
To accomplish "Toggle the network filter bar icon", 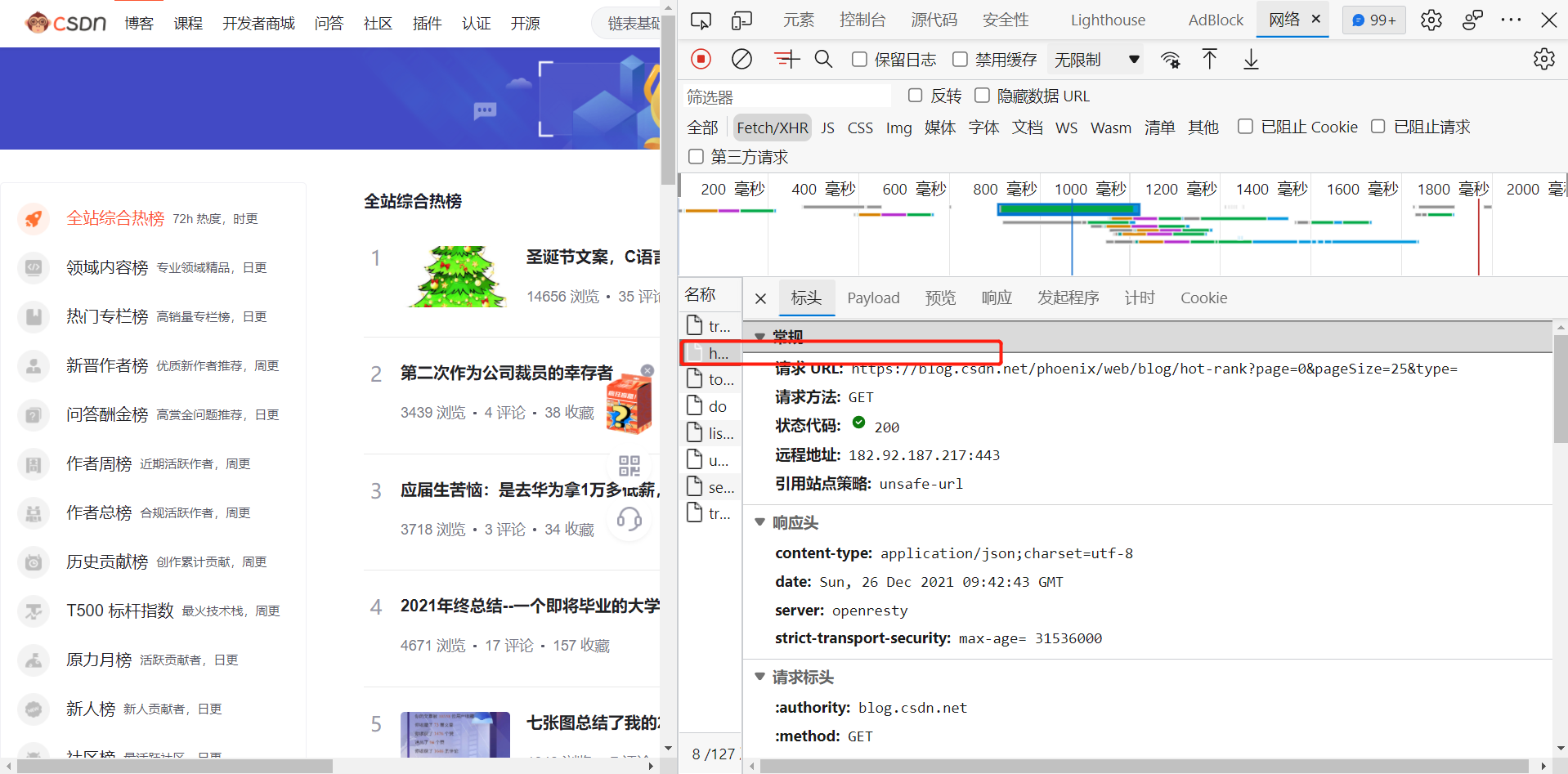I will pyautogui.click(x=786, y=59).
